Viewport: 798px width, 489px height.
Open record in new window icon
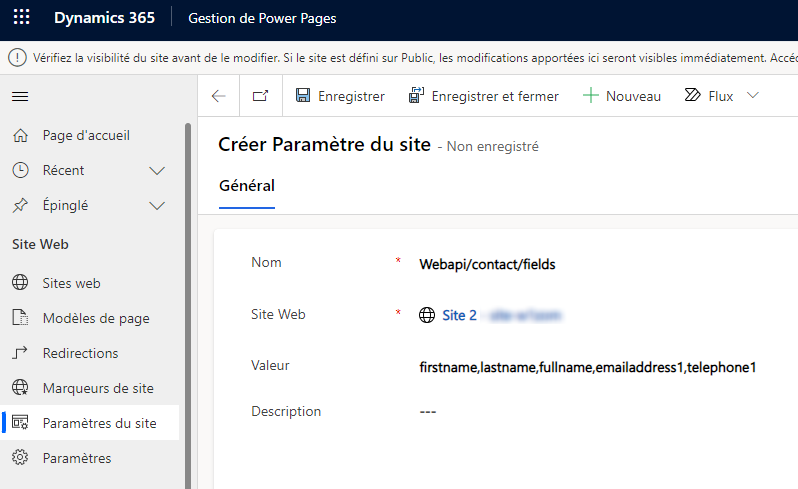(261, 96)
